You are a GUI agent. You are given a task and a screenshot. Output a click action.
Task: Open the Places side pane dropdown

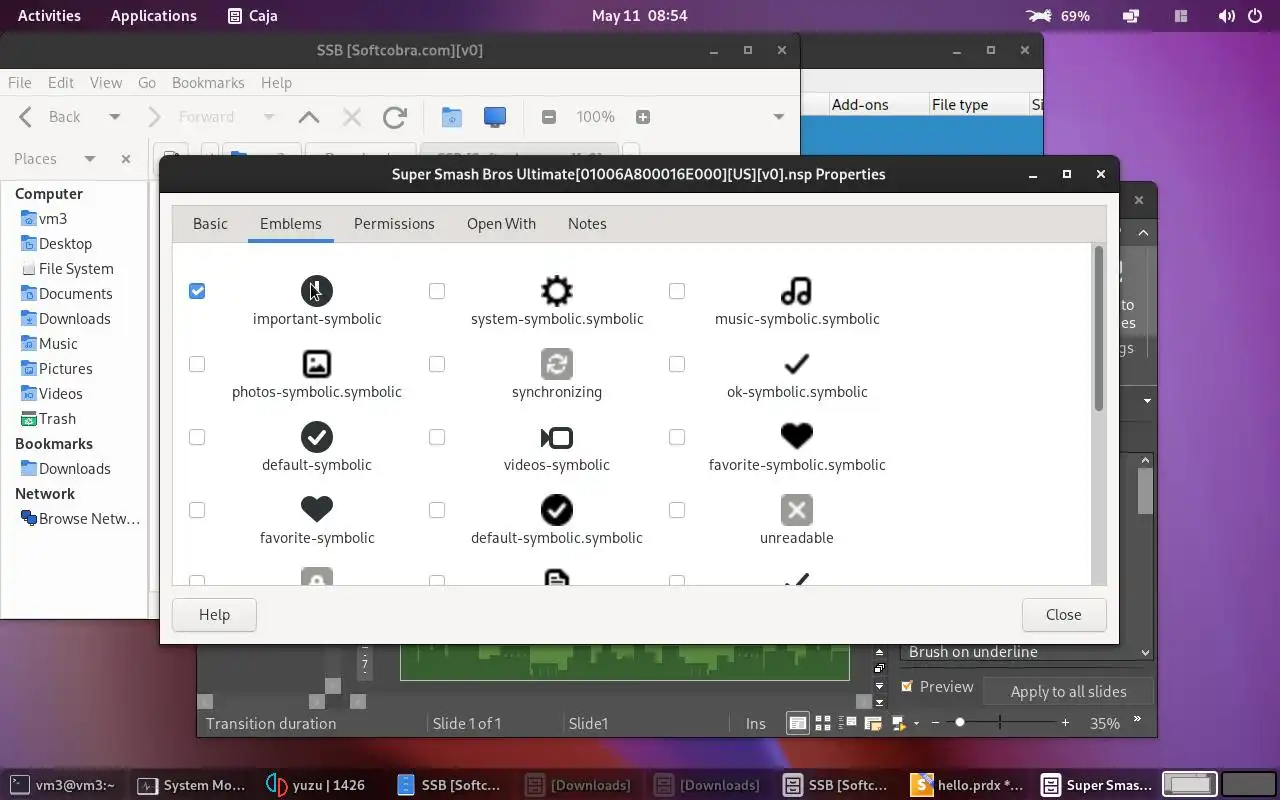click(90, 159)
